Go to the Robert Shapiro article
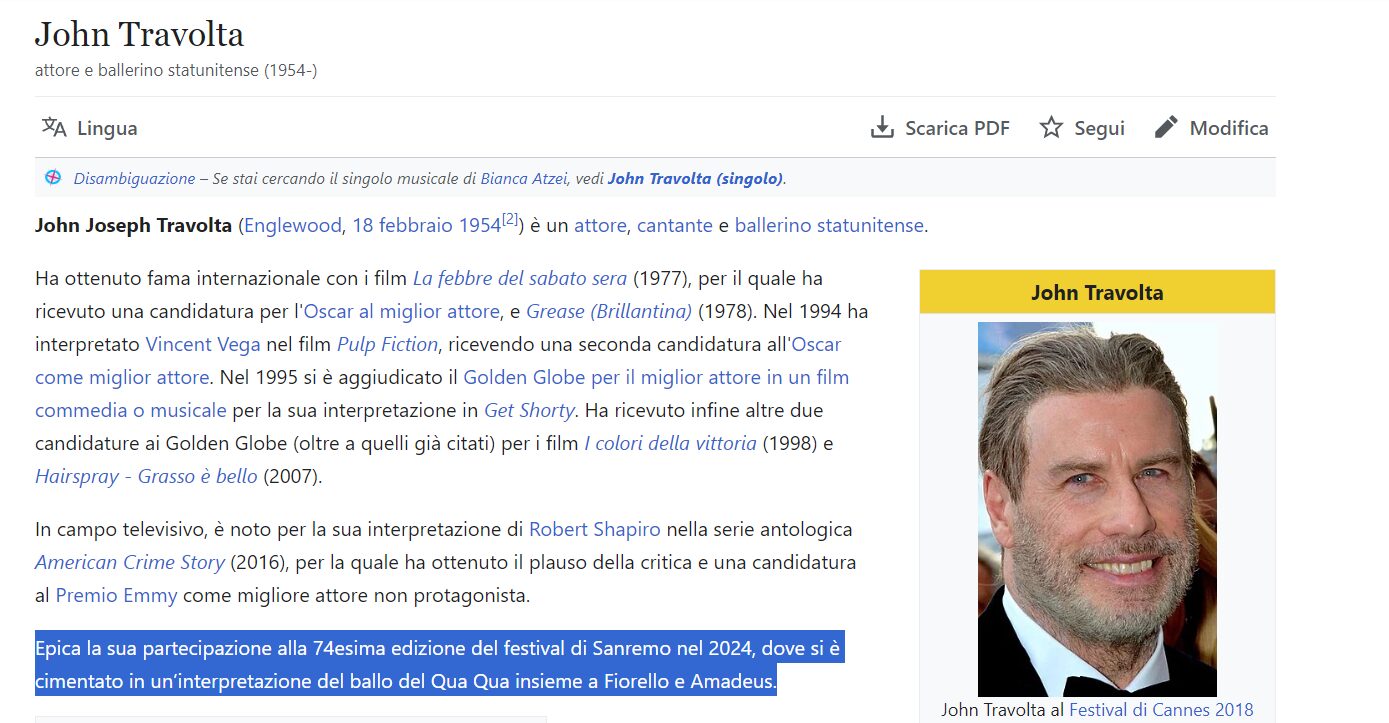Screen dimensions: 1389x723 coord(595,529)
